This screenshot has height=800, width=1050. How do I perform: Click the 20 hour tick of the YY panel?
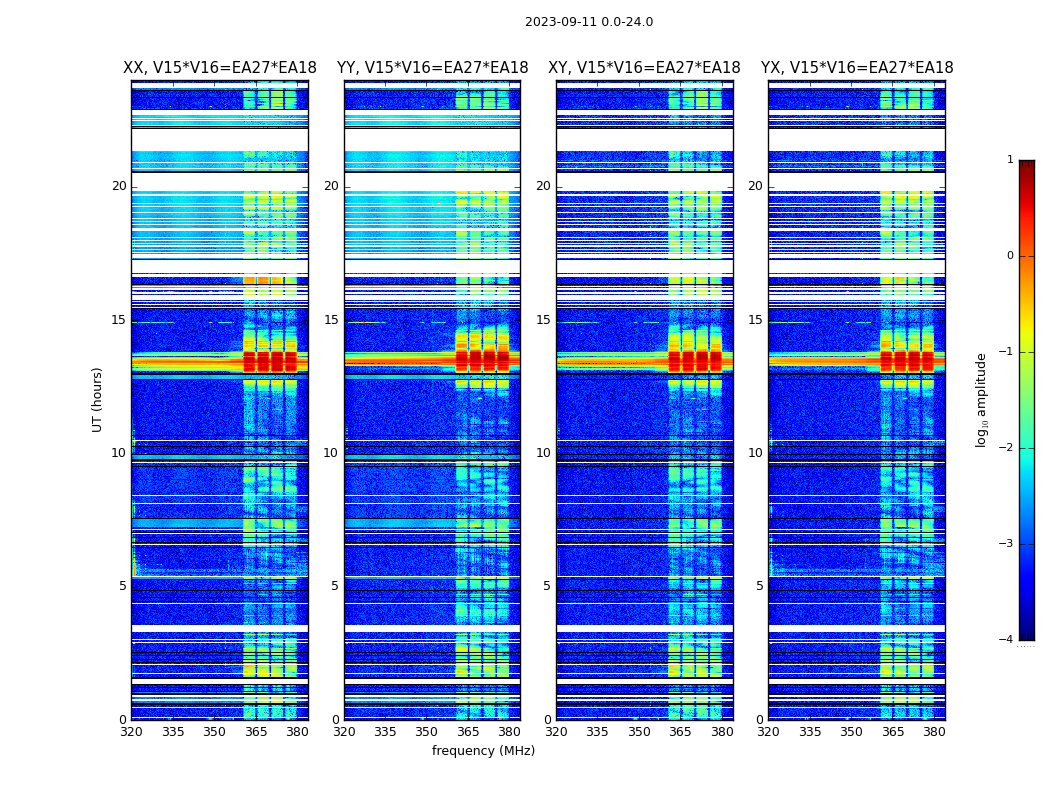click(331, 186)
